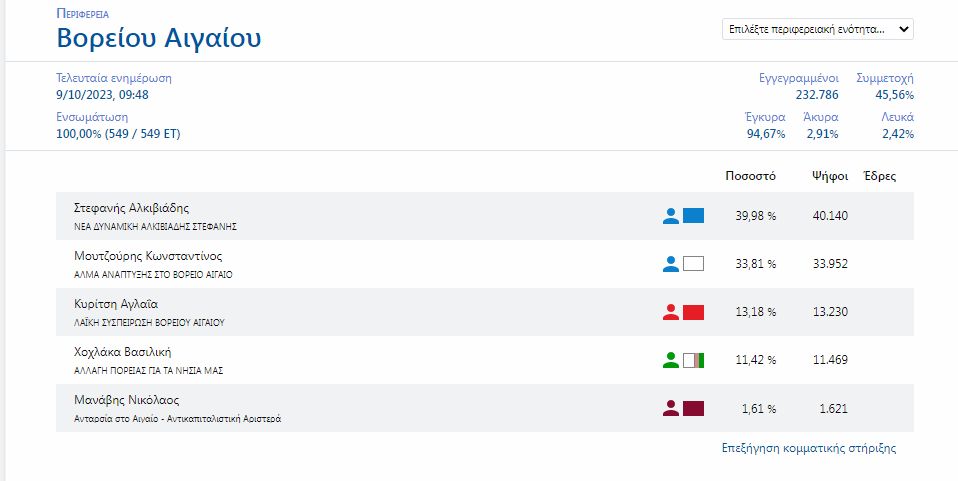Open the Επιλέξτε περιφερειακή ενότητα dropdown
This screenshot has width=958, height=481.
(817, 29)
